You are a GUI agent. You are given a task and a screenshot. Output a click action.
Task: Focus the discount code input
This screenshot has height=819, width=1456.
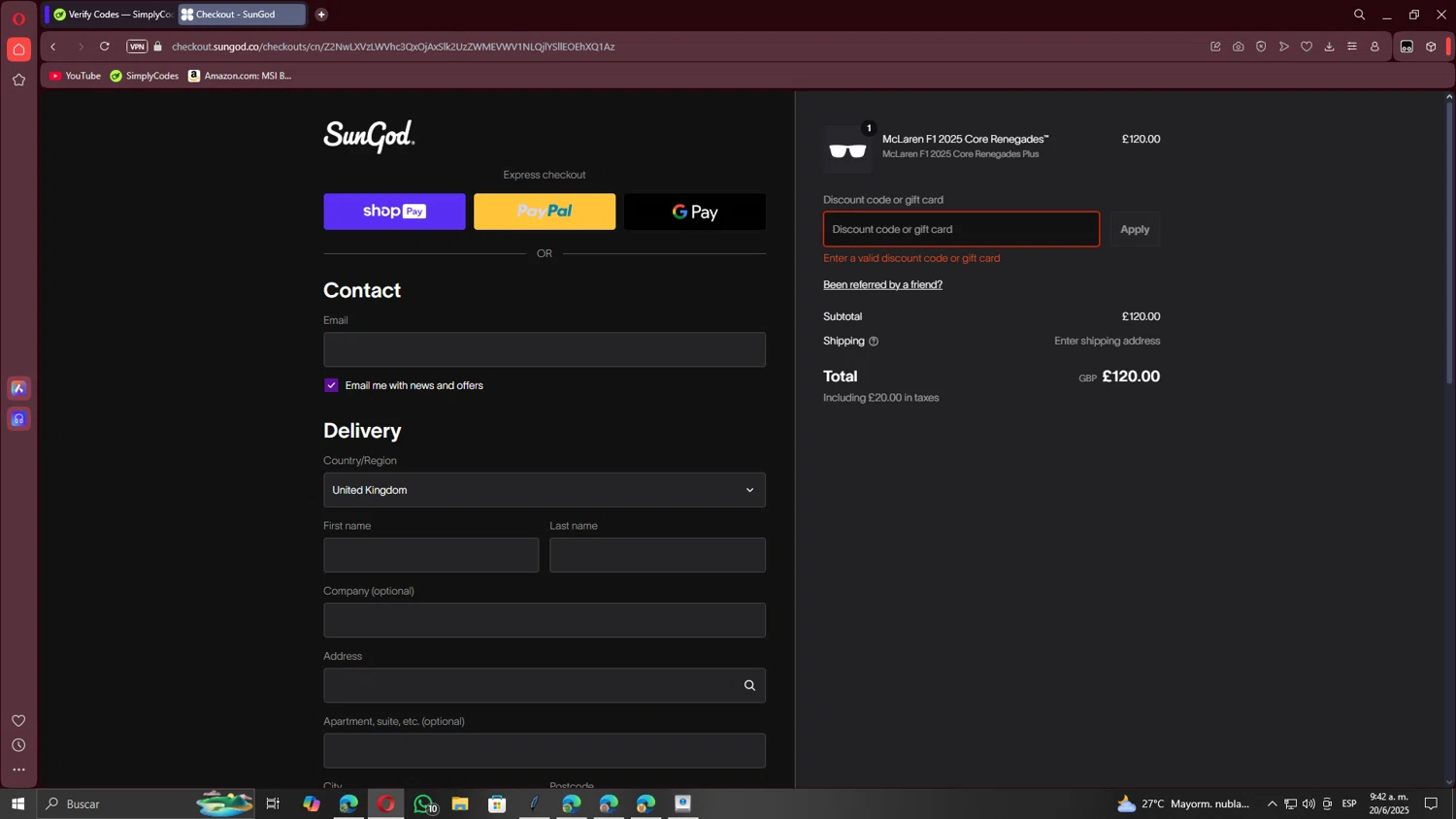961,229
